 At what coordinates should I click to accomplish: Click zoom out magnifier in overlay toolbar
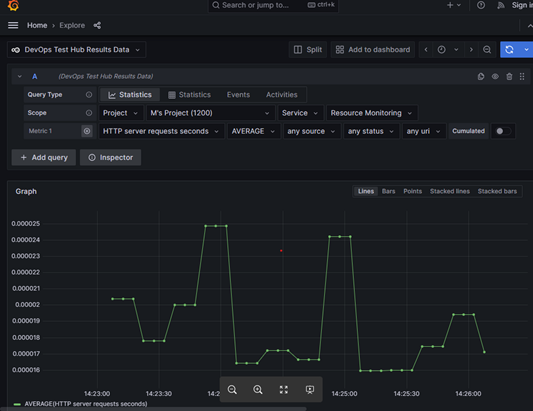coord(232,390)
